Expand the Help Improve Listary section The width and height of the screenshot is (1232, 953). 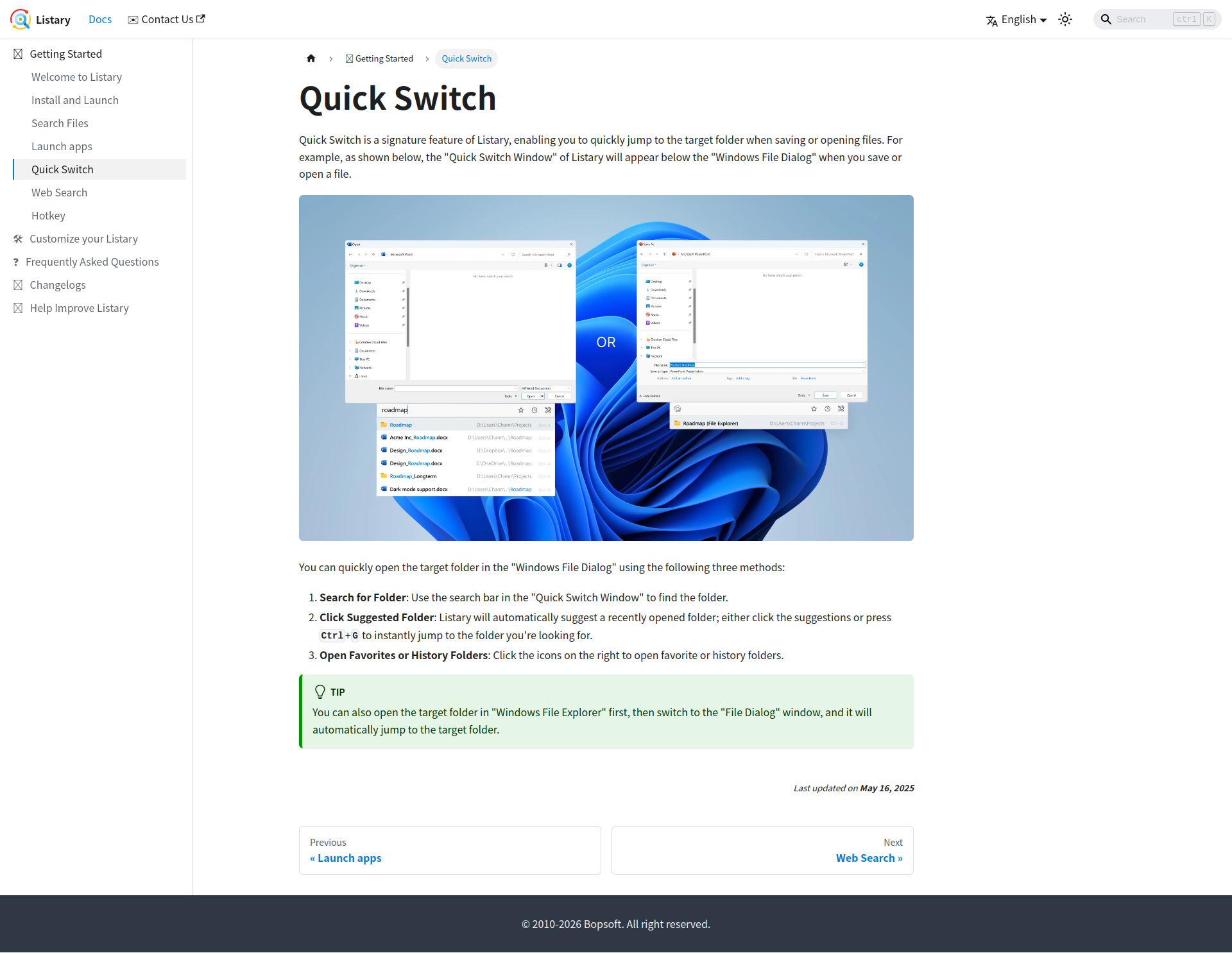click(79, 308)
